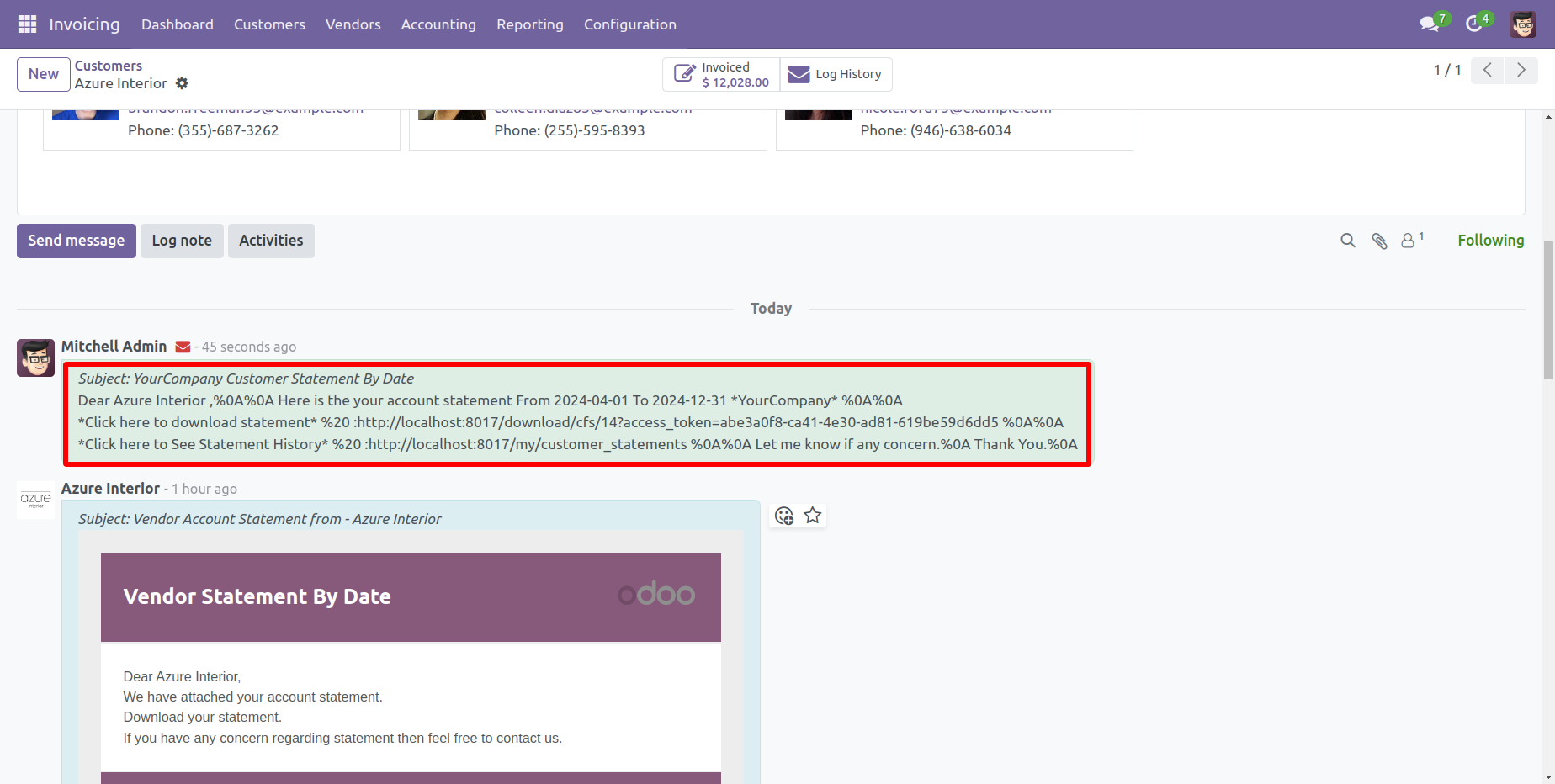Click the vertical scrollbar thumb
Image resolution: width=1555 pixels, height=784 pixels.
point(1548,310)
